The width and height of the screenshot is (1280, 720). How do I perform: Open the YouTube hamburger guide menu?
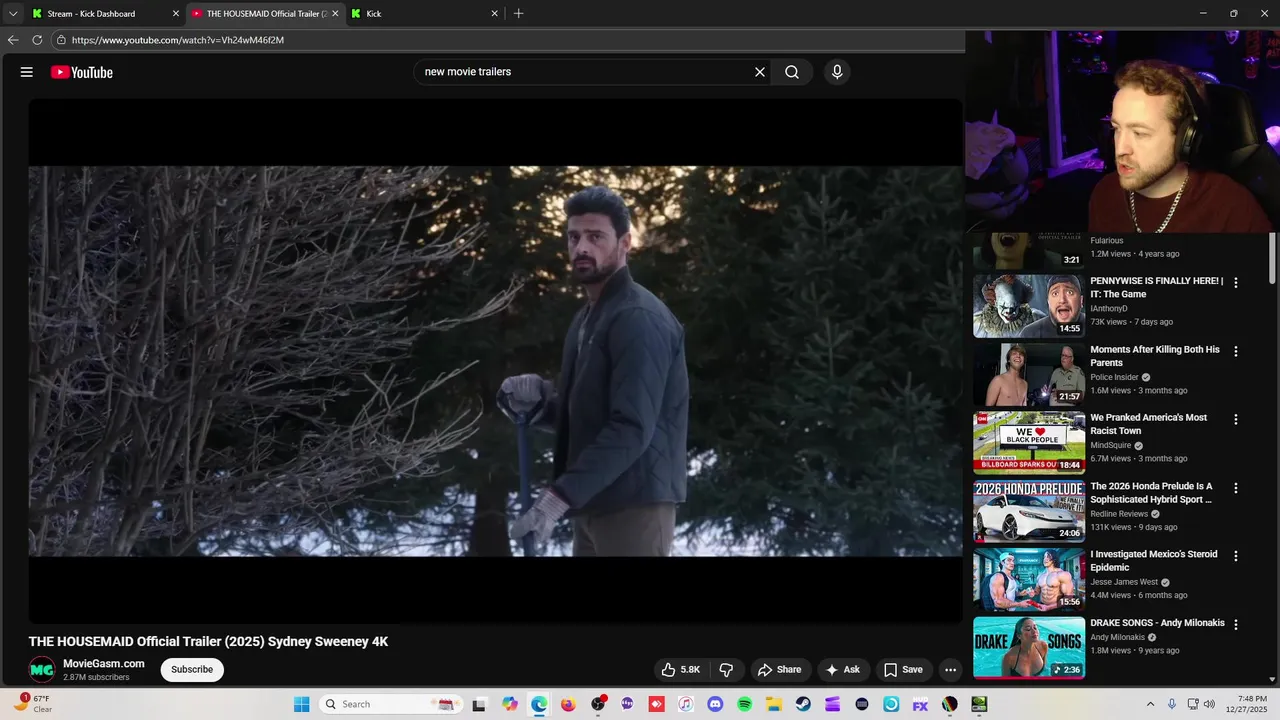[x=27, y=72]
